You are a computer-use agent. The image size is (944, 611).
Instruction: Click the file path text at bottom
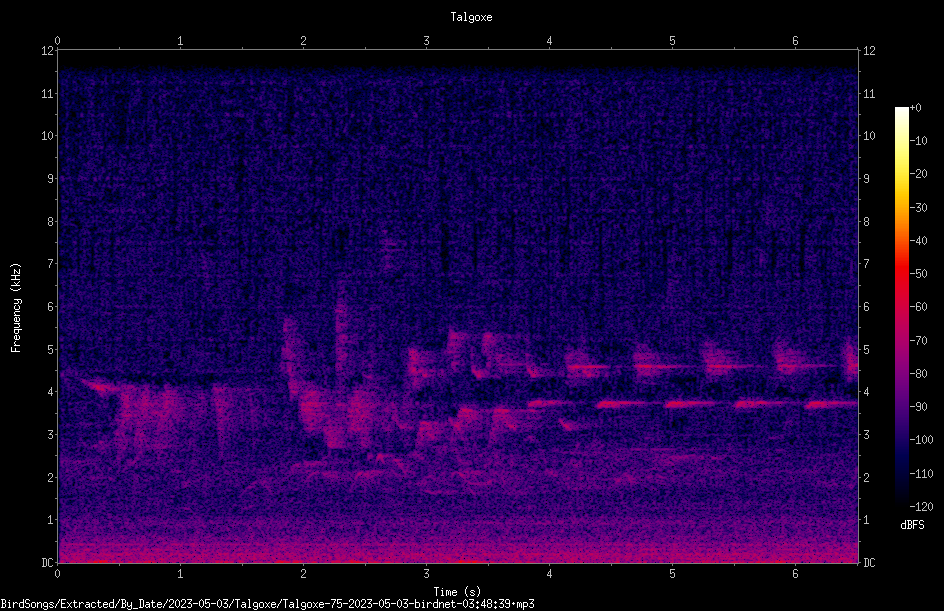point(267,604)
